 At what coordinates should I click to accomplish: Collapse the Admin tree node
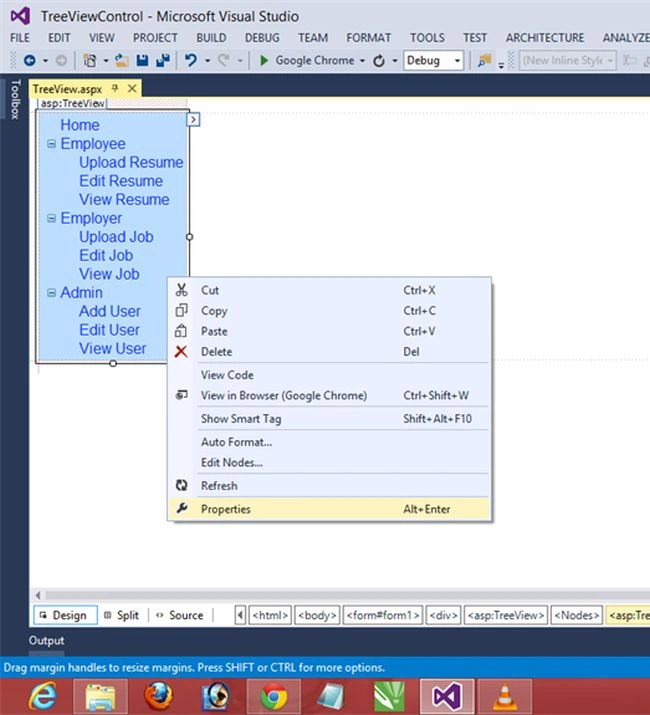52,293
